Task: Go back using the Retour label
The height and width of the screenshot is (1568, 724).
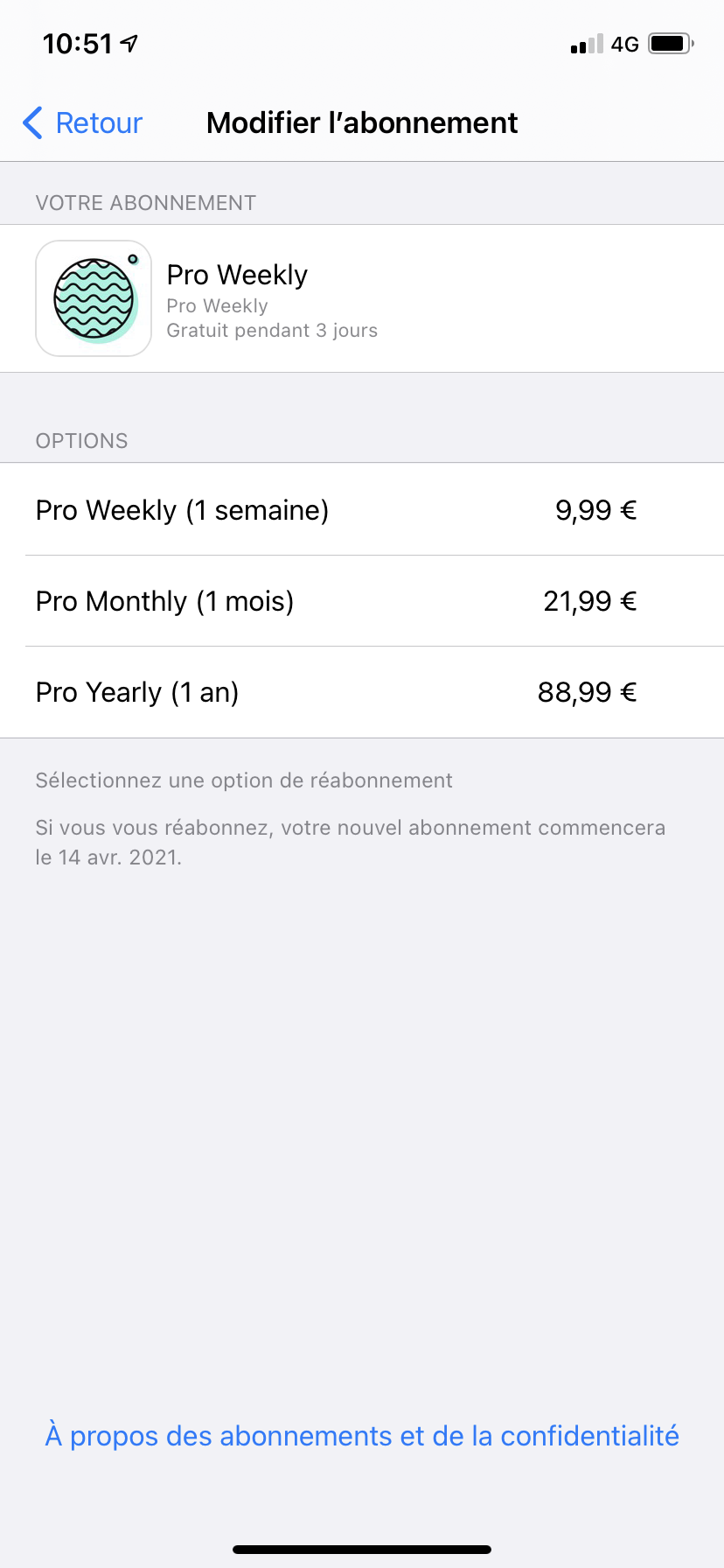Action: coord(99,123)
